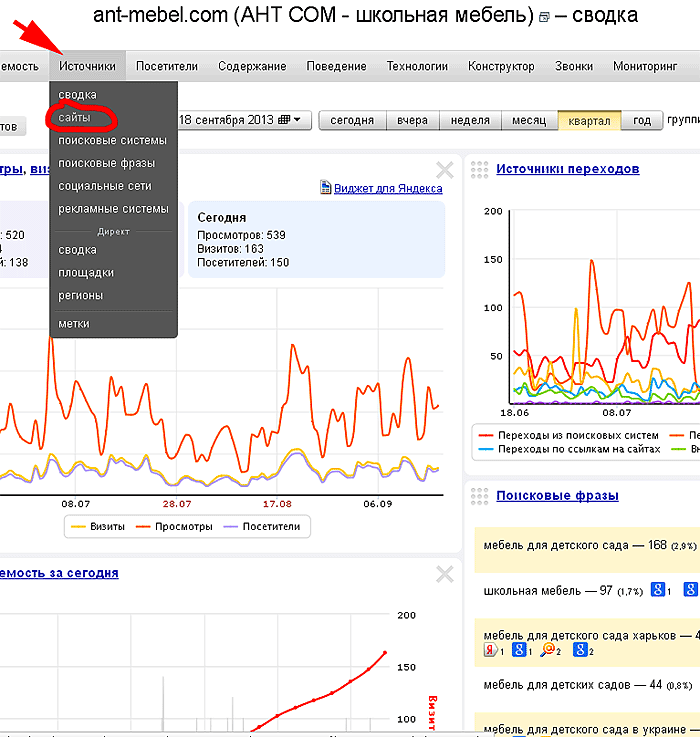Open the Источники переходов link
This screenshot has height=737, width=700.
(567, 169)
